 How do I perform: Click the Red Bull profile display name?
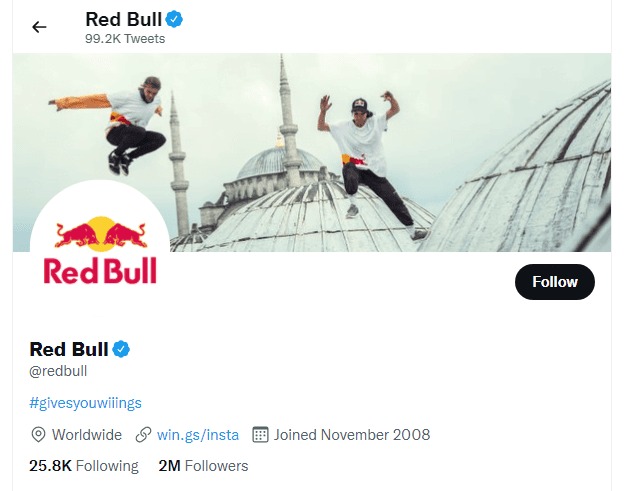point(68,349)
